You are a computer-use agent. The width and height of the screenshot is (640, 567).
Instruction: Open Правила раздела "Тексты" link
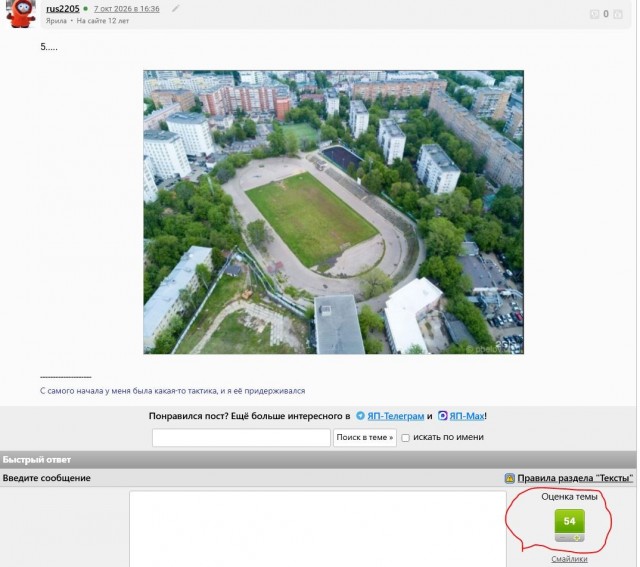(575, 478)
